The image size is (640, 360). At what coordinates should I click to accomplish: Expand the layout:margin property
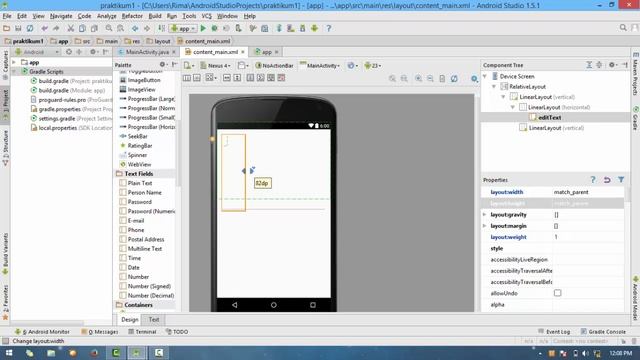click(x=484, y=226)
